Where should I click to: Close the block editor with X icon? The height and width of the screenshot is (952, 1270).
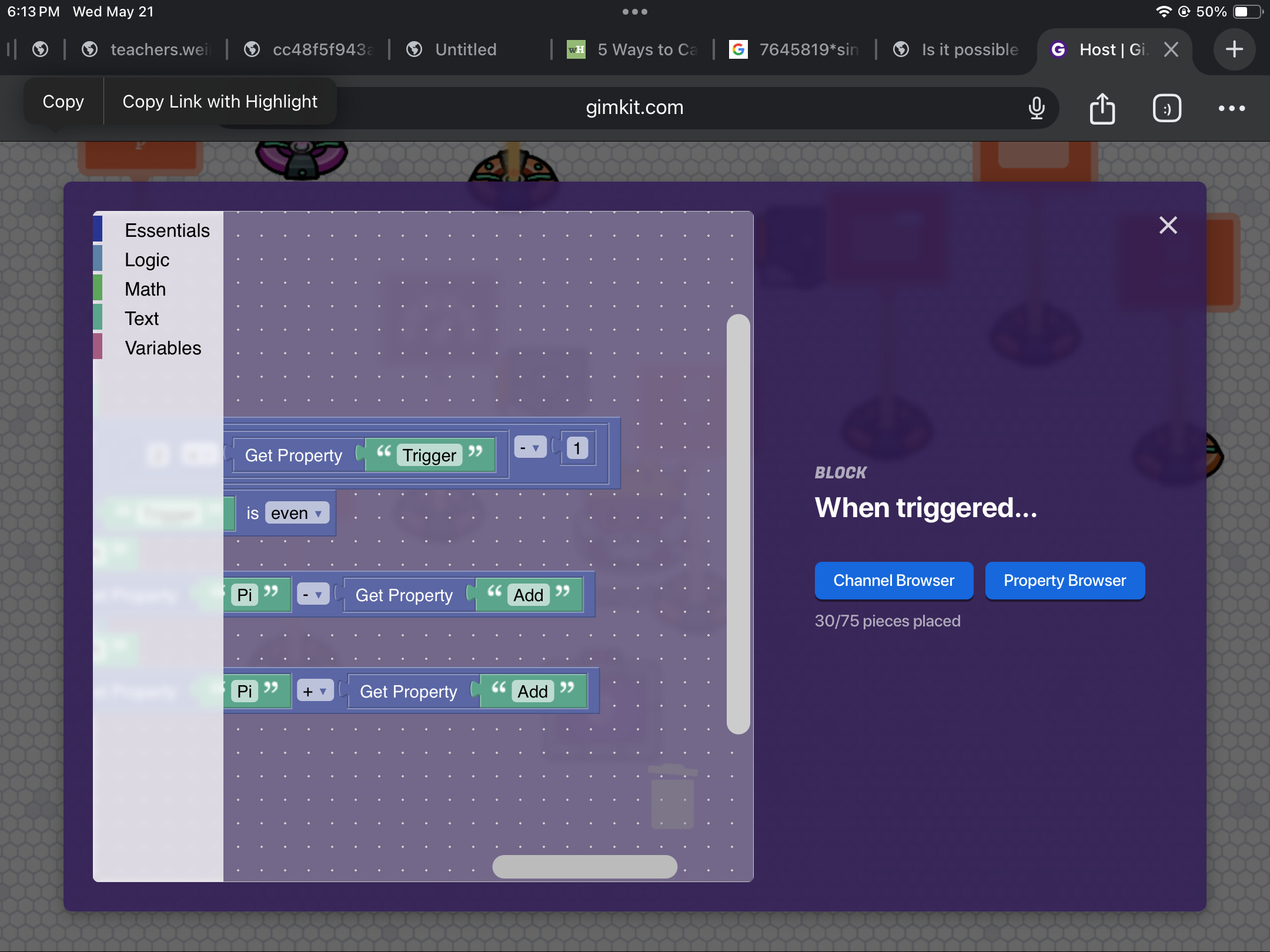[1168, 225]
